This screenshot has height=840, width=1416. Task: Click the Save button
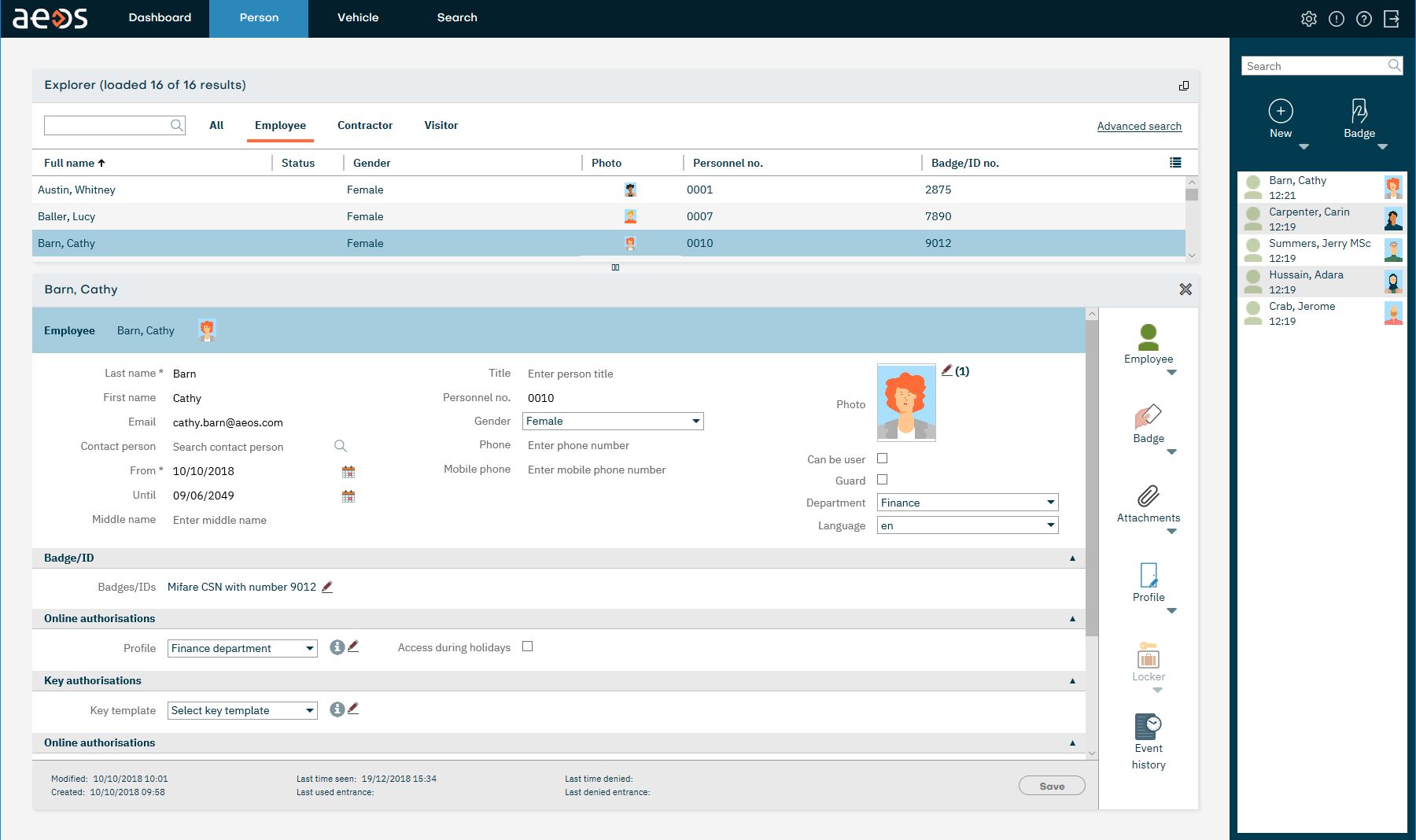pyautogui.click(x=1051, y=786)
